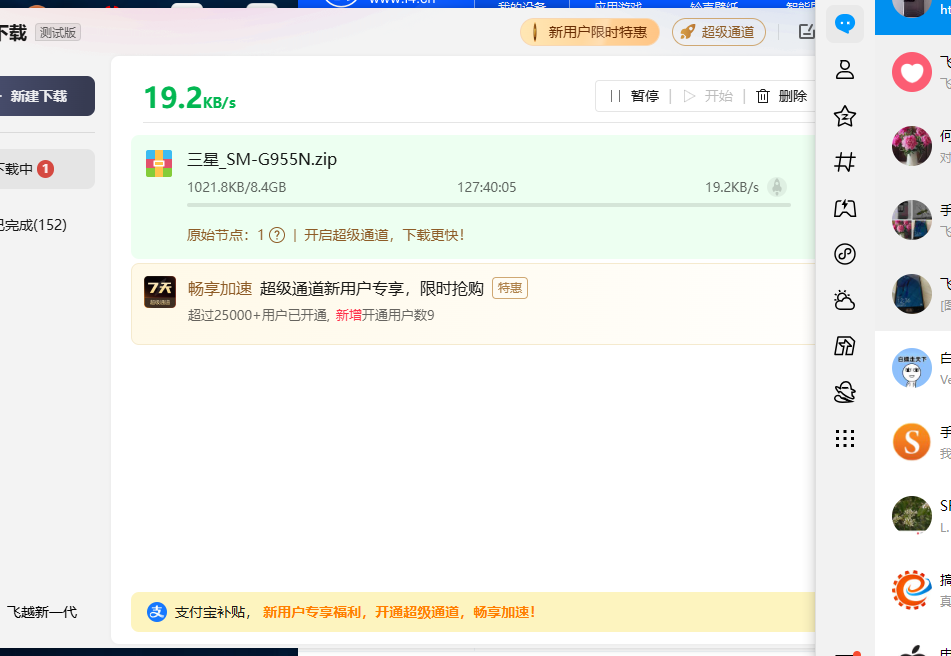Image resolution: width=951 pixels, height=656 pixels.
Task: Click 超过25000+用户已开通 text
Action: [x=258, y=315]
